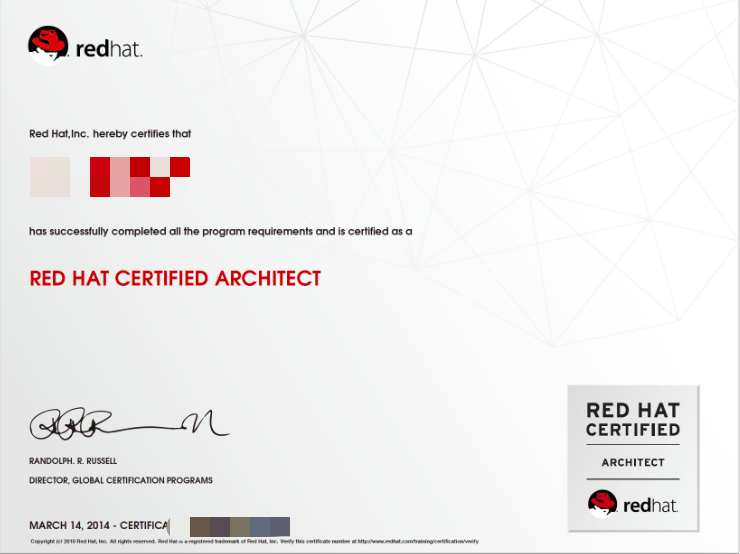Select the line 'has successfully completed all the program requirements'
740x554 pixels.
pyautogui.click(x=171, y=232)
